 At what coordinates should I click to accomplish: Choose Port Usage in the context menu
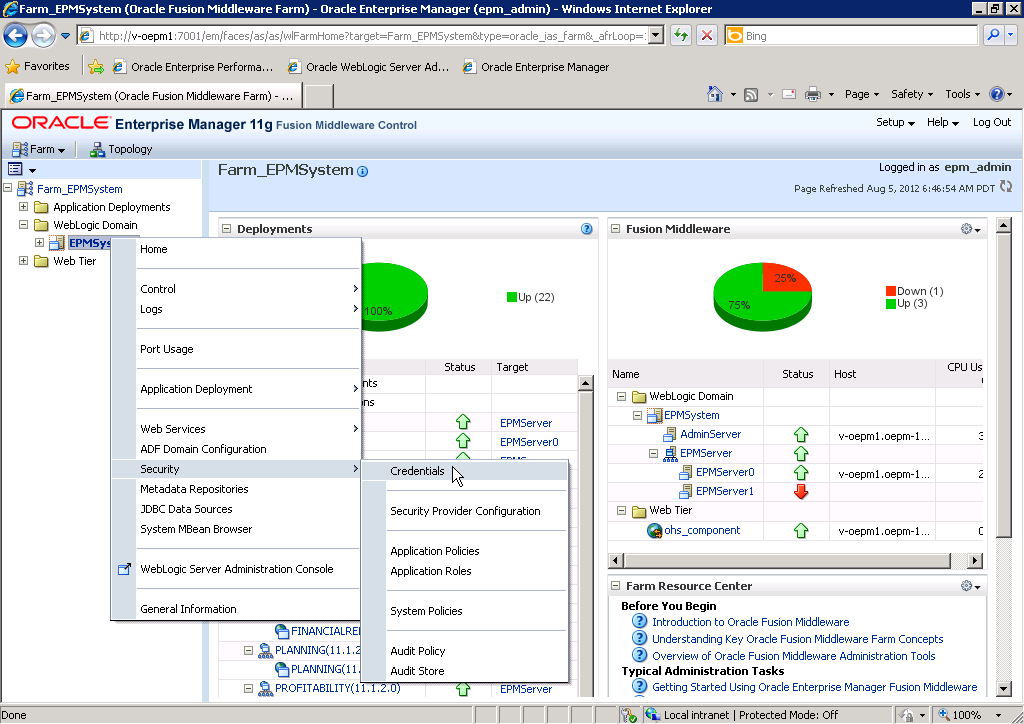166,348
